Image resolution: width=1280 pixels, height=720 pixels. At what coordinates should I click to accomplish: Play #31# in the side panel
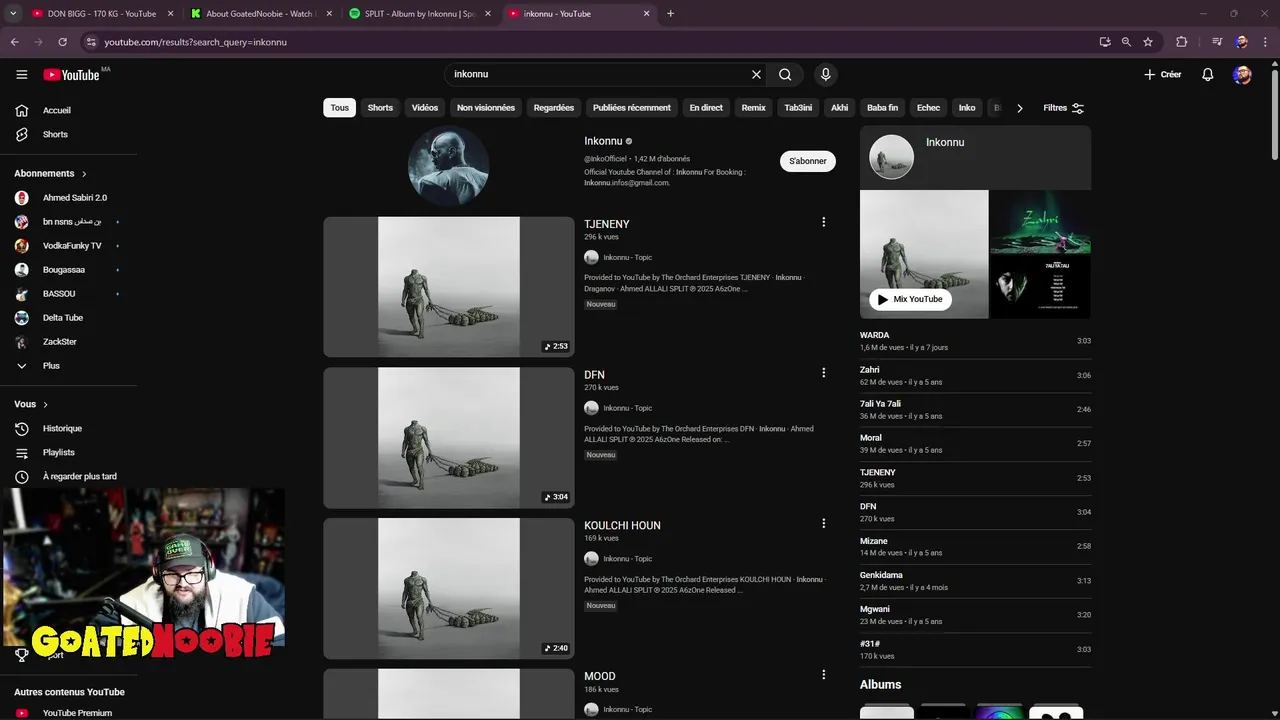tap(975, 649)
